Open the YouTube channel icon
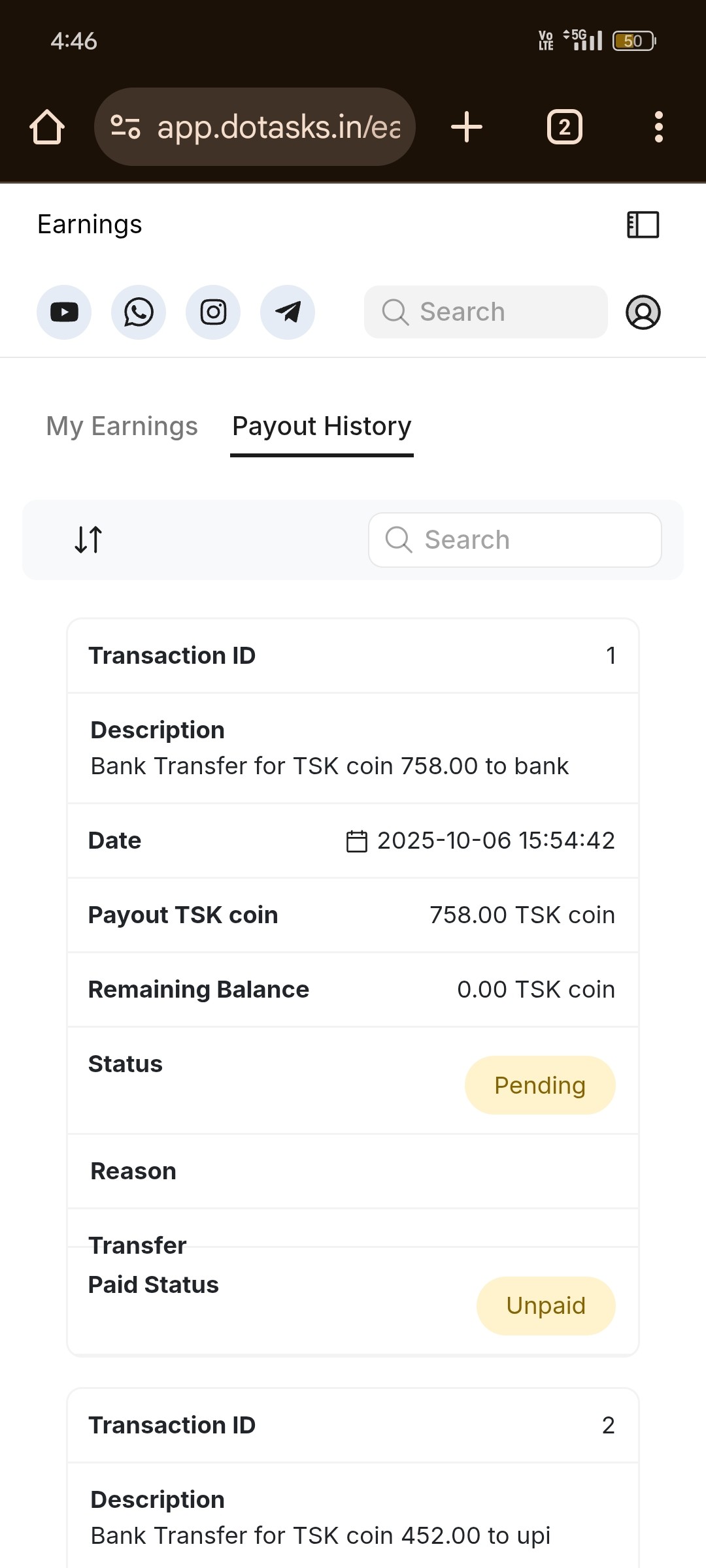Image resolution: width=706 pixels, height=1568 pixels. [x=64, y=312]
